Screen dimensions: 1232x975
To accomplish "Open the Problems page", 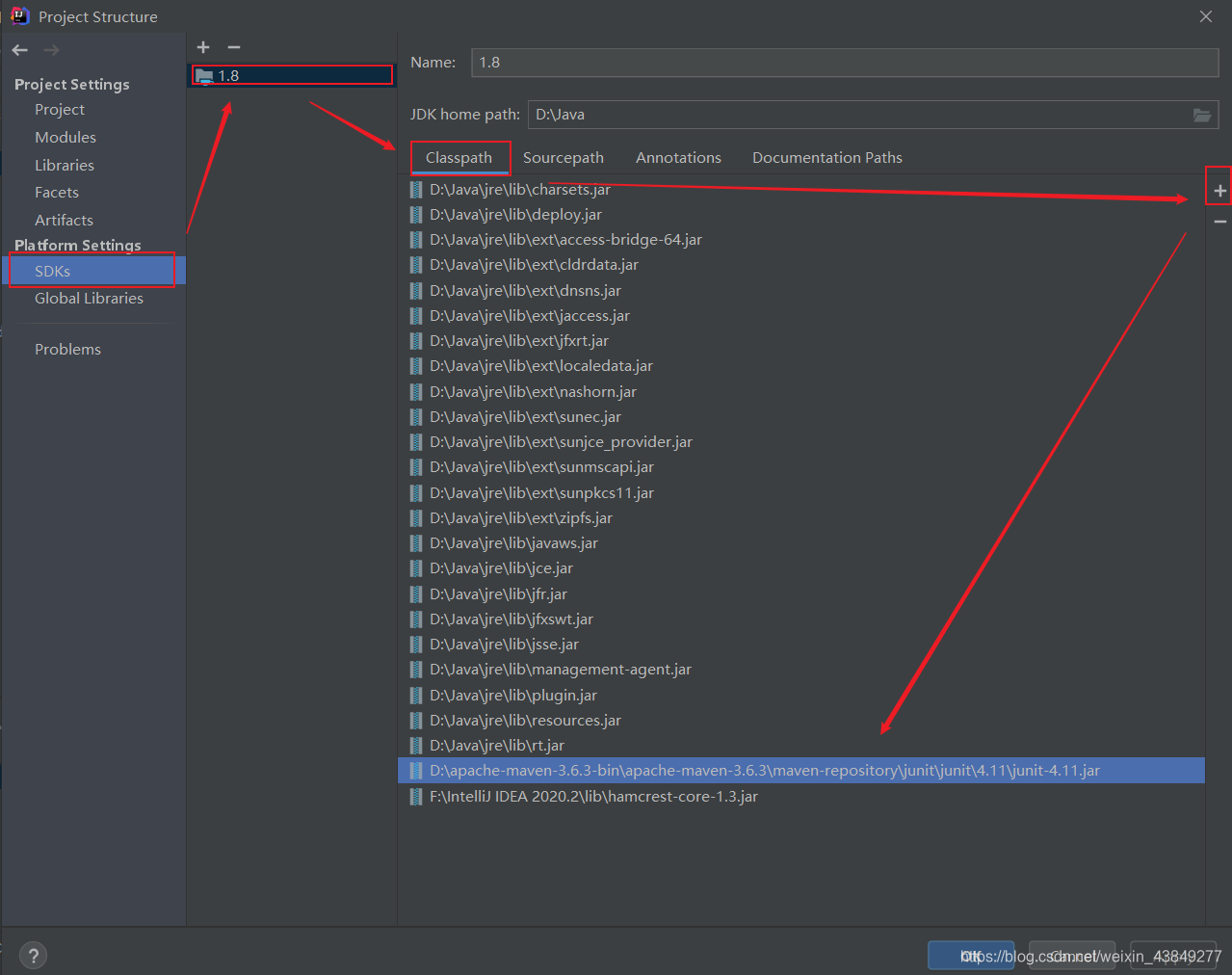I will click(67, 350).
